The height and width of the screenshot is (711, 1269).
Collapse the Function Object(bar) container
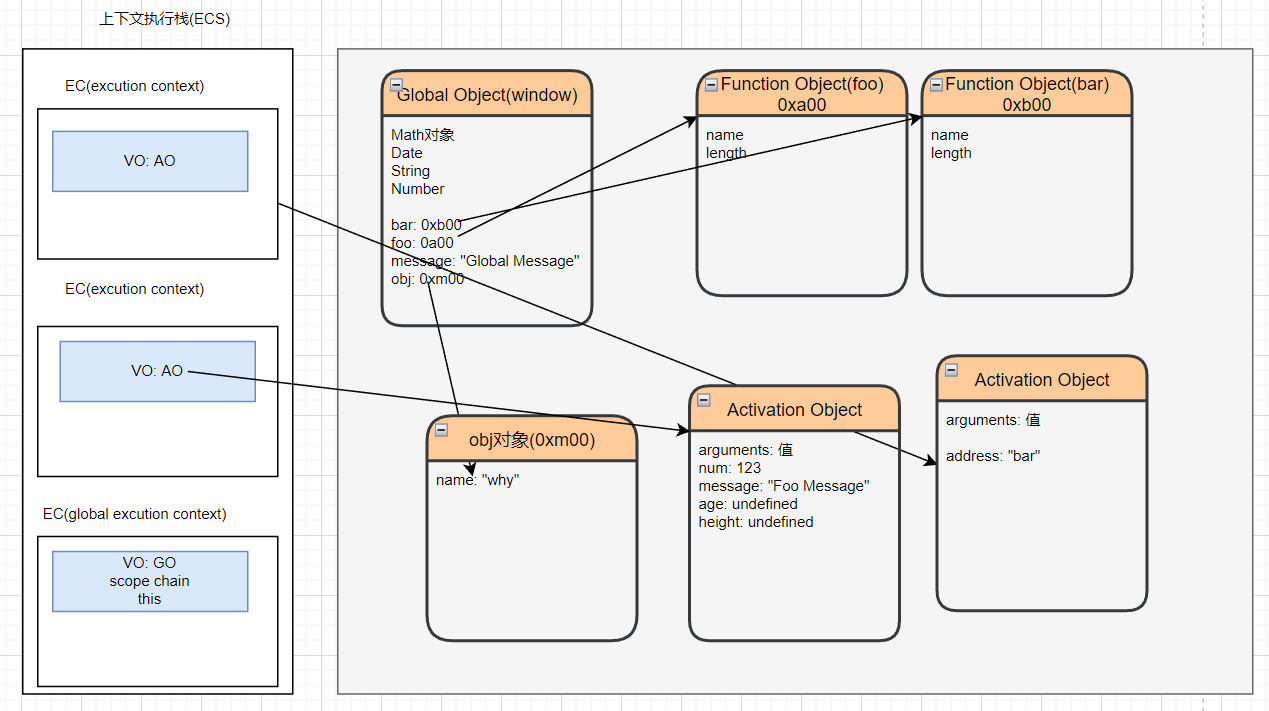[936, 84]
